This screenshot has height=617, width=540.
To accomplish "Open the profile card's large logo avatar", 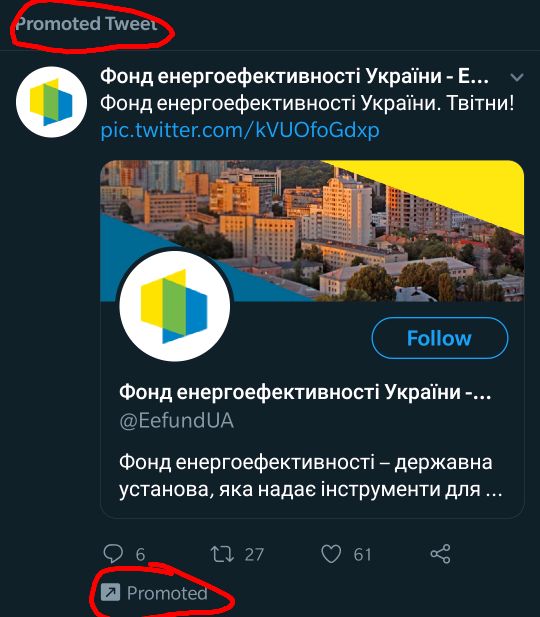I will coord(175,306).
